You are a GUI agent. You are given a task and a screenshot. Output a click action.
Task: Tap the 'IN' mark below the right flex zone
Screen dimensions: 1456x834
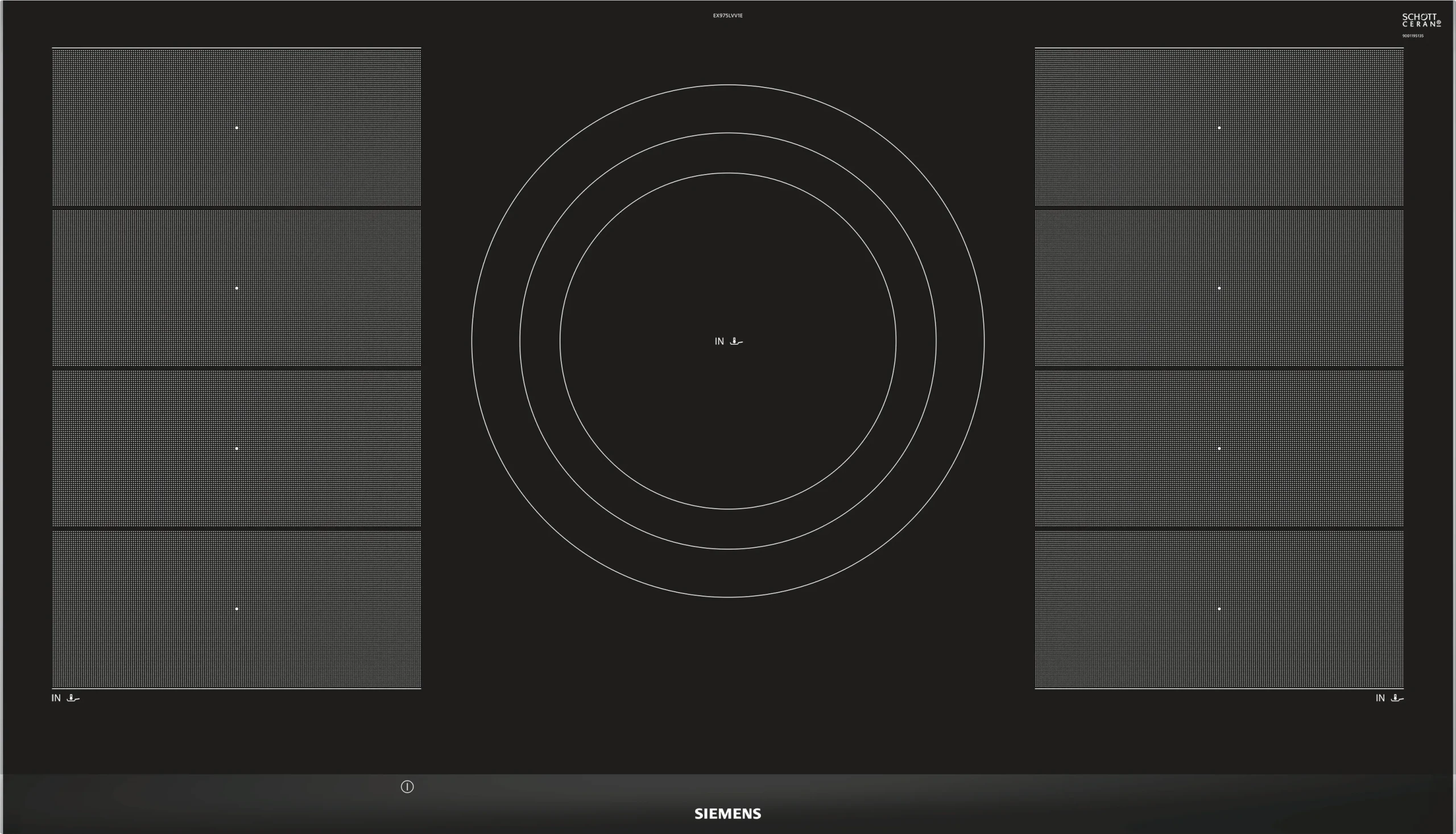click(x=1380, y=697)
